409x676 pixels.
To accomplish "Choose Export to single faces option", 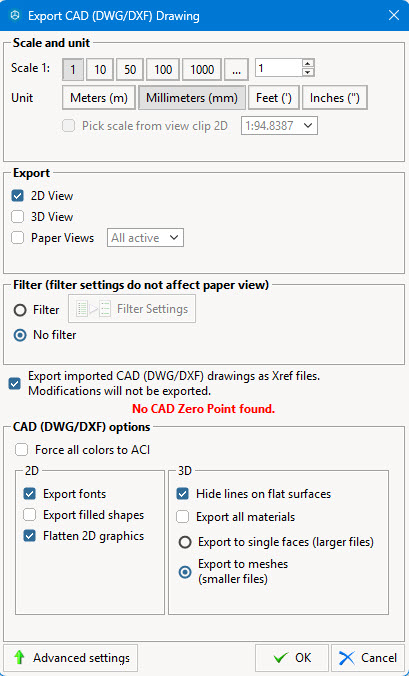I will pos(185,542).
